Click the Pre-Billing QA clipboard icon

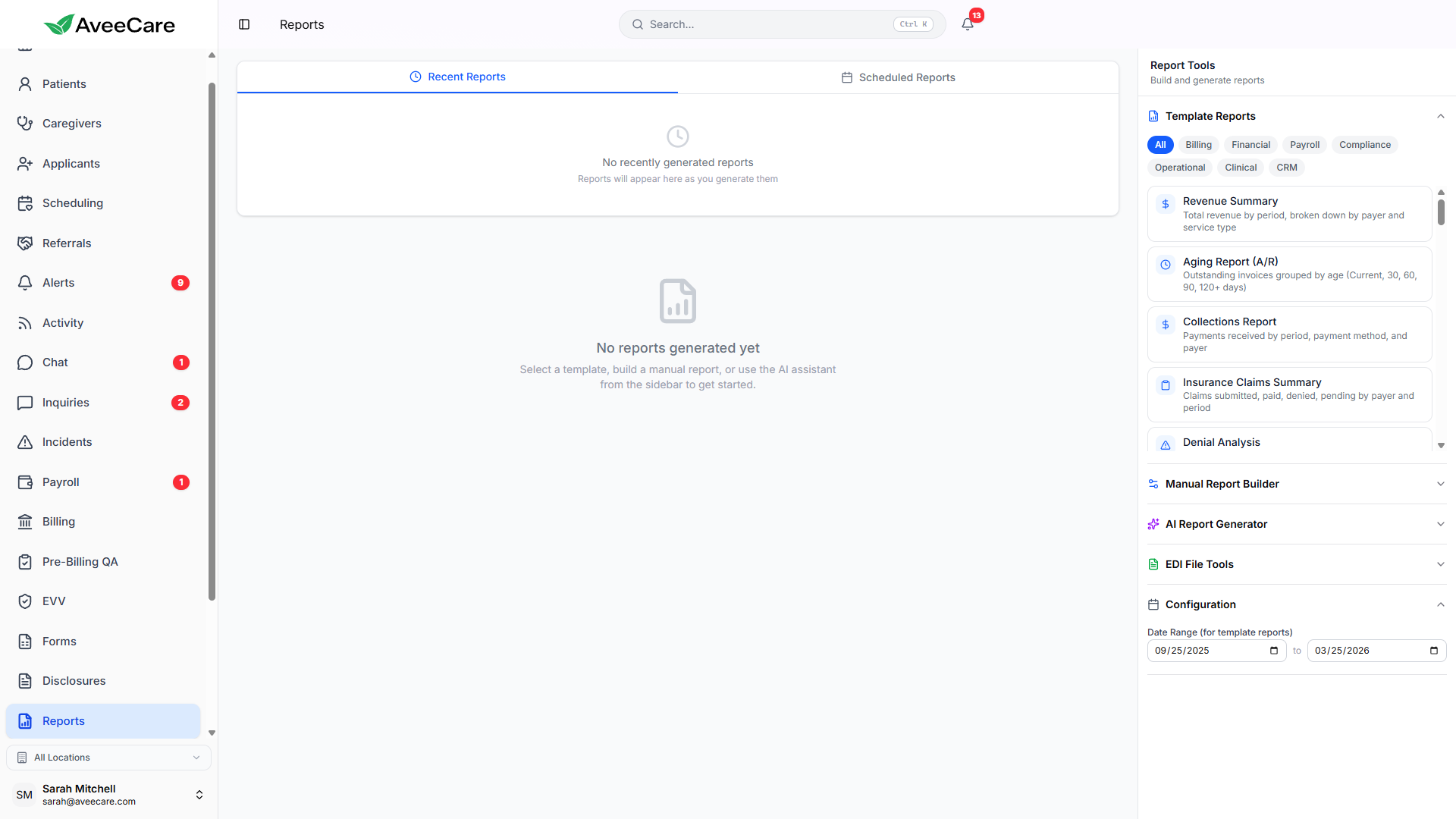tap(25, 561)
